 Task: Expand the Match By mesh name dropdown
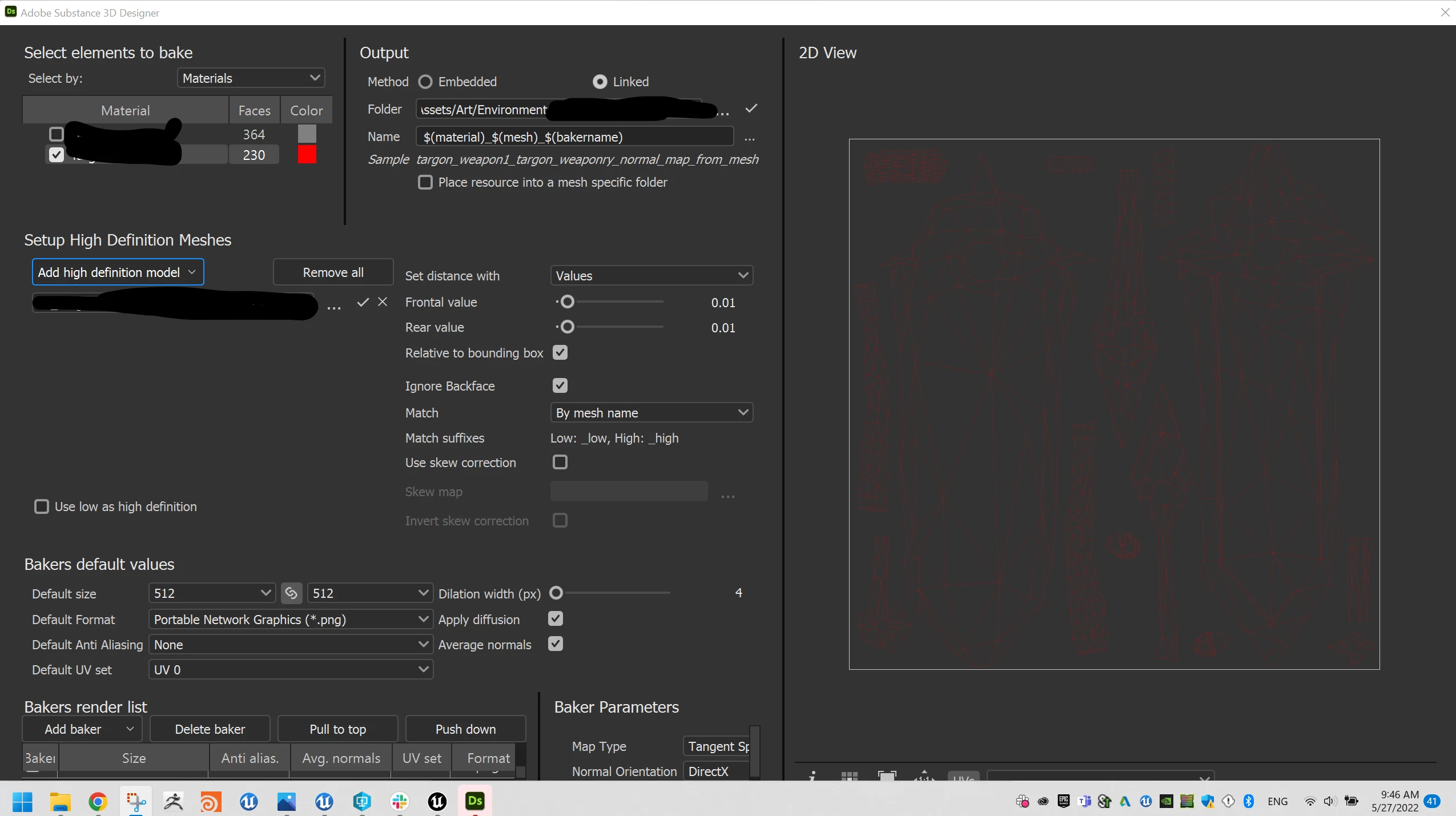click(651, 412)
